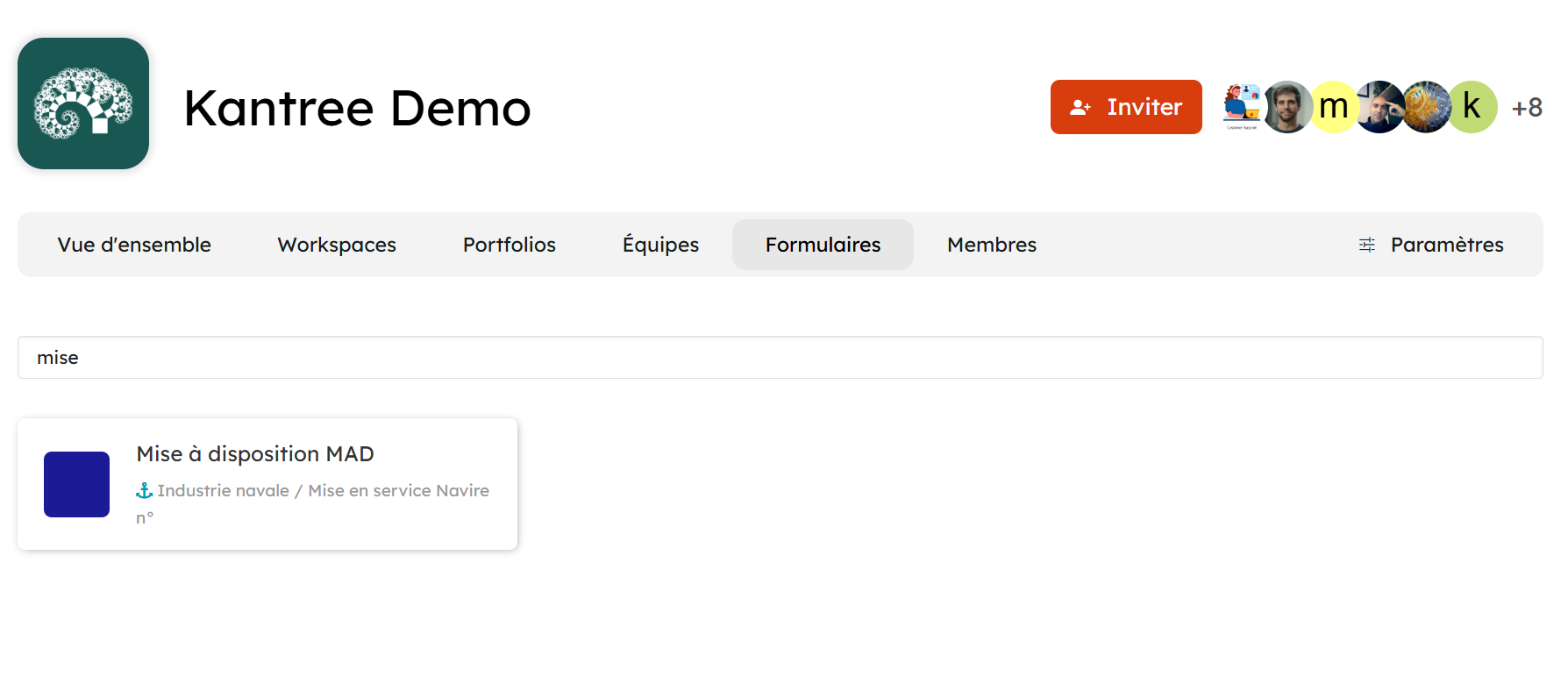Viewport: 1568px width, 698px height.
Task: Go to the Portfolios tab
Action: (x=510, y=245)
